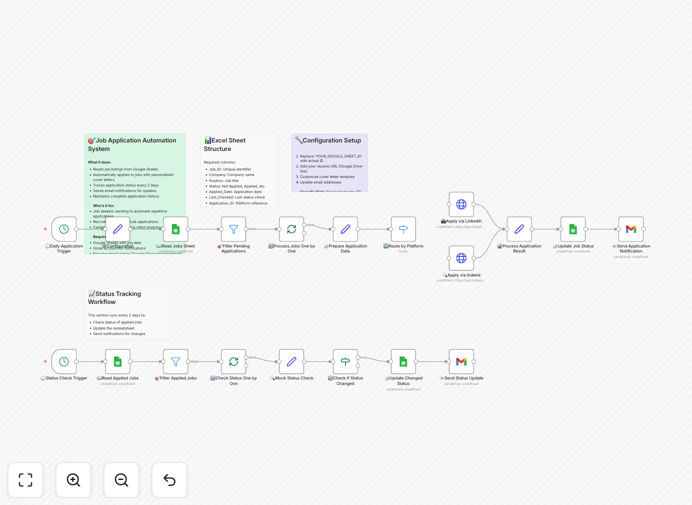Click the 'Send Application Notification' label
The height and width of the screenshot is (505, 692).
pyautogui.click(x=631, y=249)
